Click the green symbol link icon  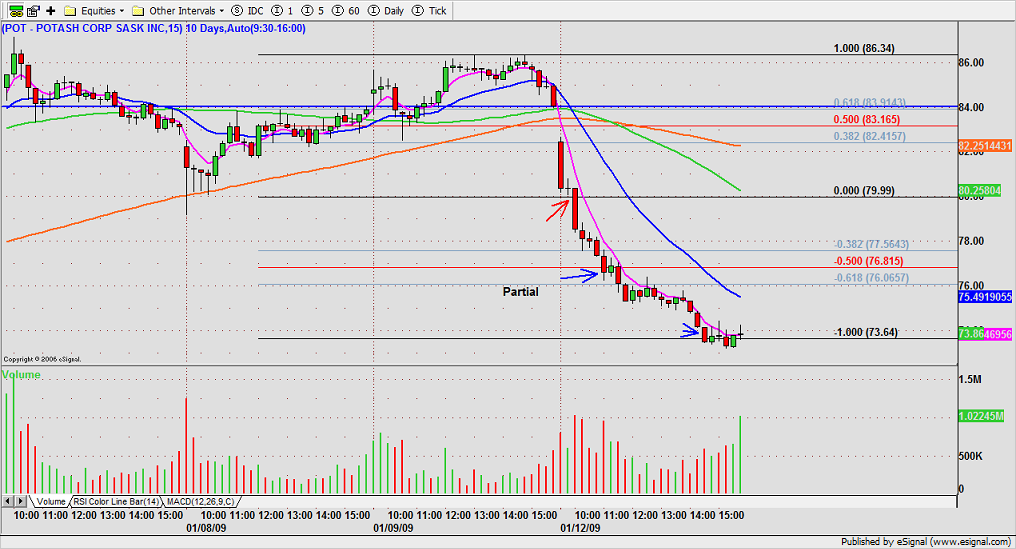tap(16, 10)
